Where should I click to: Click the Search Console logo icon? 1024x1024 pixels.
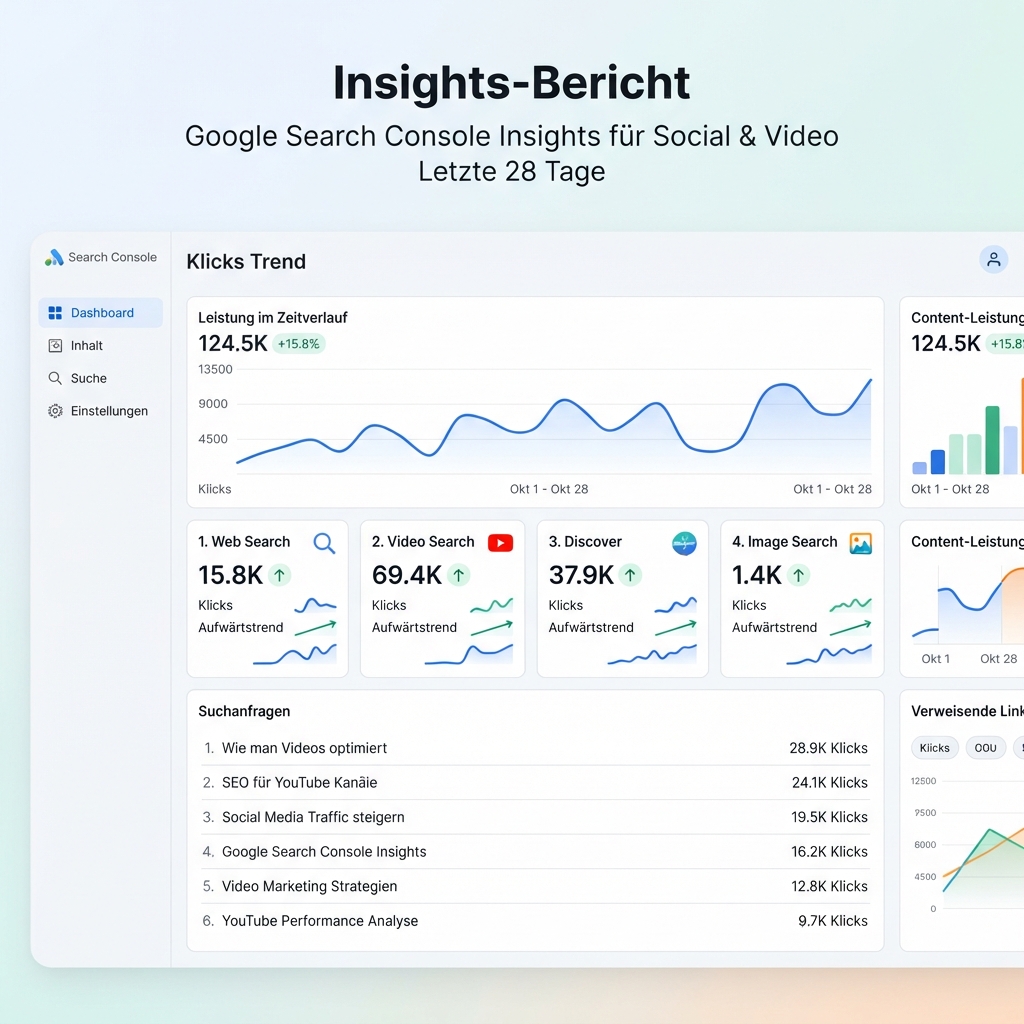coord(54,257)
